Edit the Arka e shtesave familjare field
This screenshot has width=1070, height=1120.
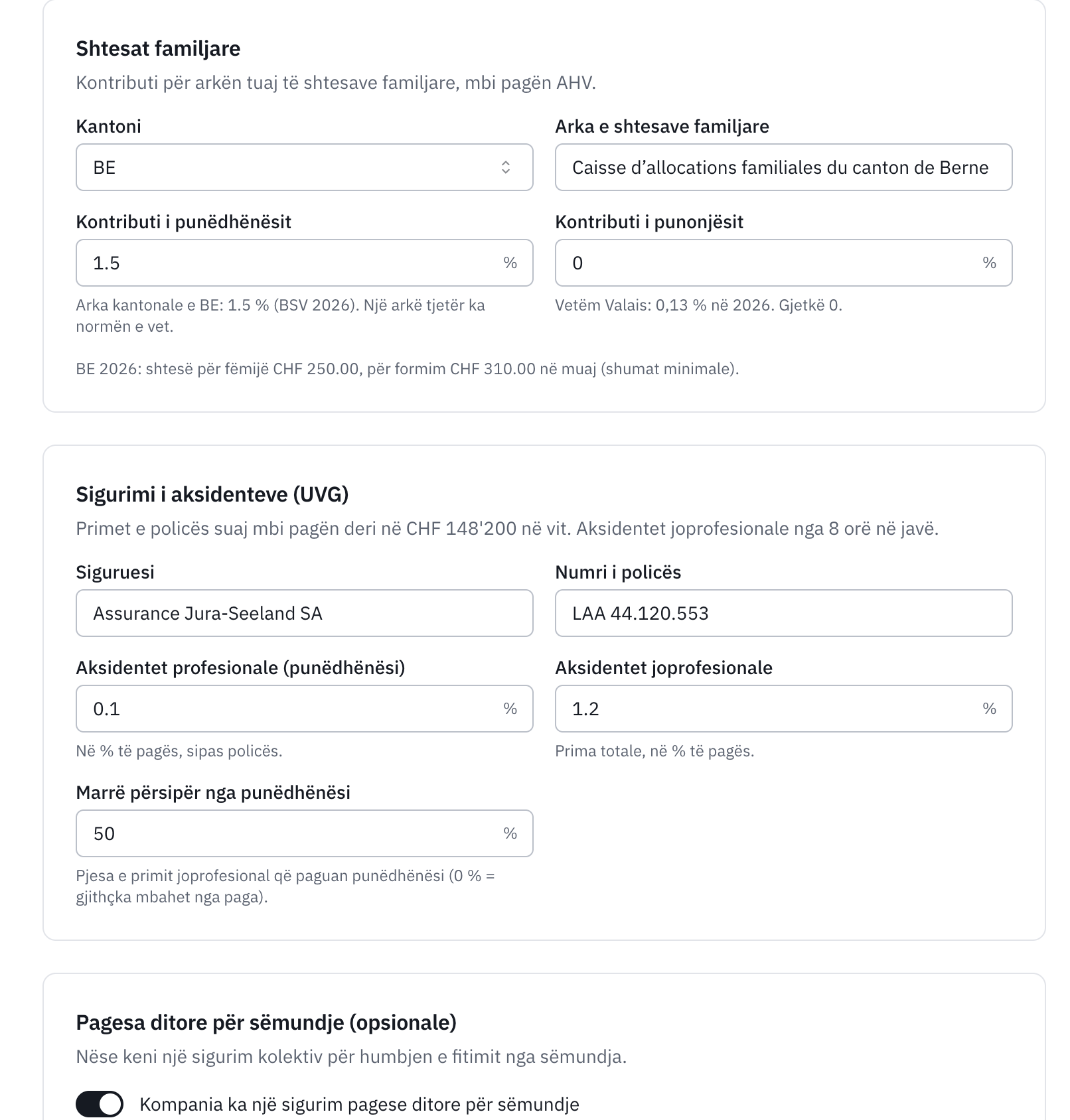tap(783, 167)
